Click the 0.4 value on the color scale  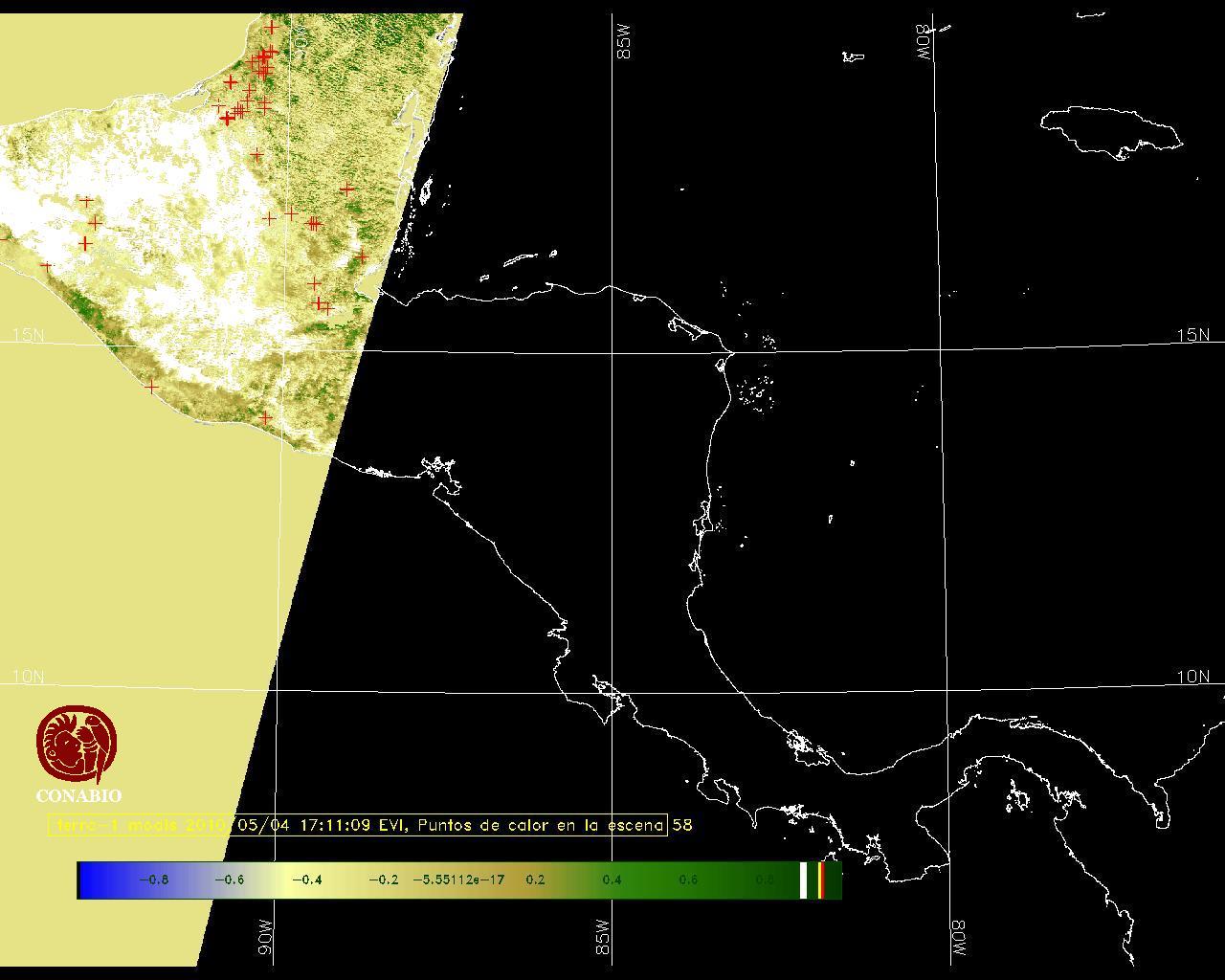612,880
